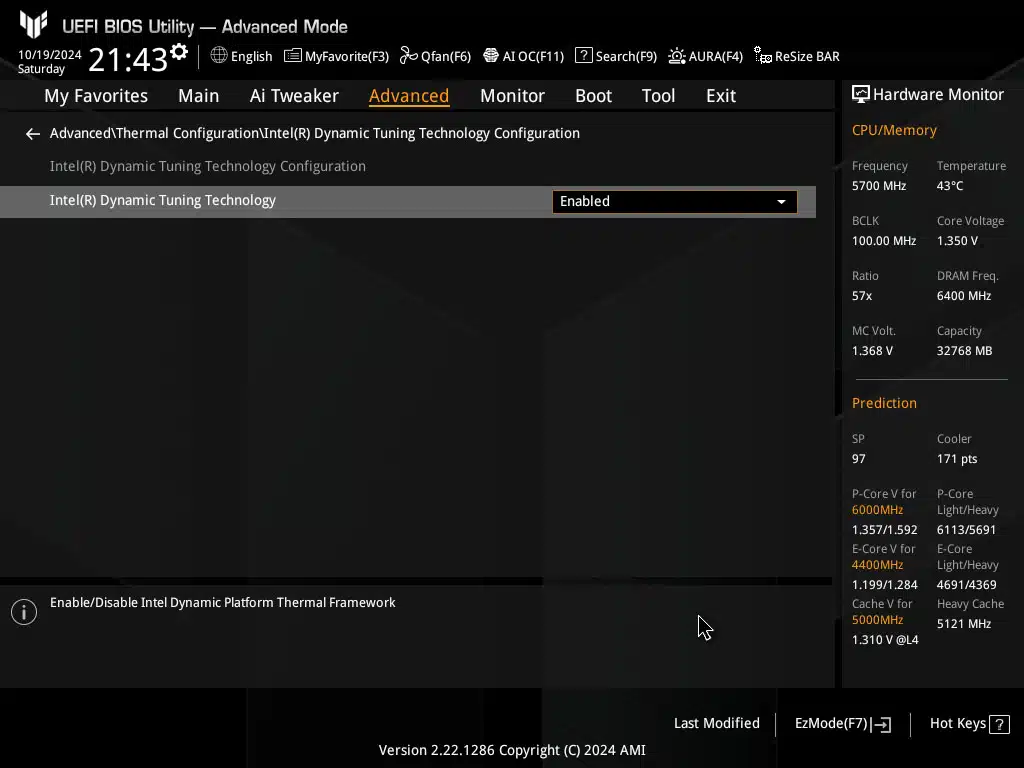Click the 1.350 V core voltage value

(957, 241)
